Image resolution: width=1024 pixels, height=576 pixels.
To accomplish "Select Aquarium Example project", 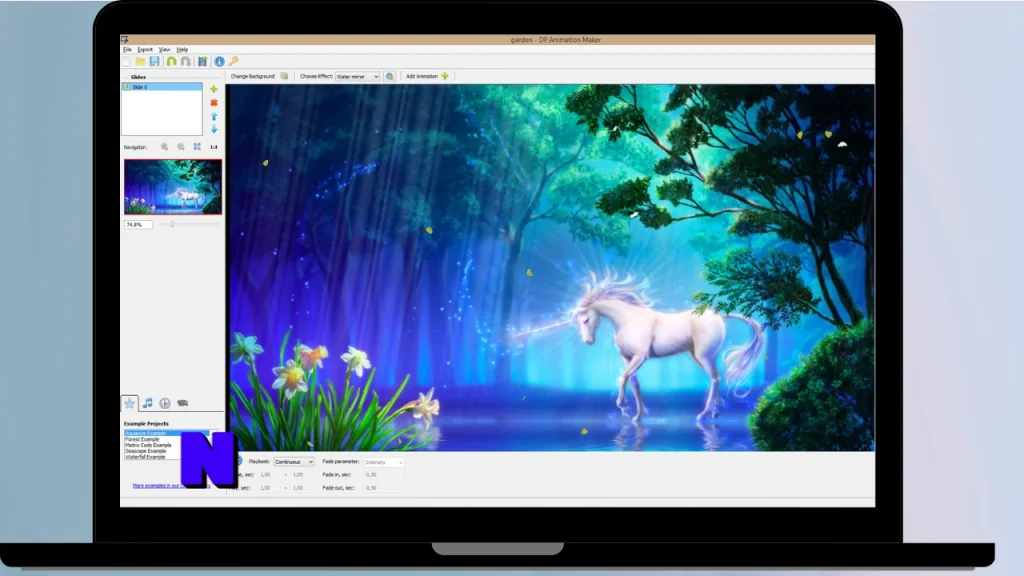I will (167, 434).
